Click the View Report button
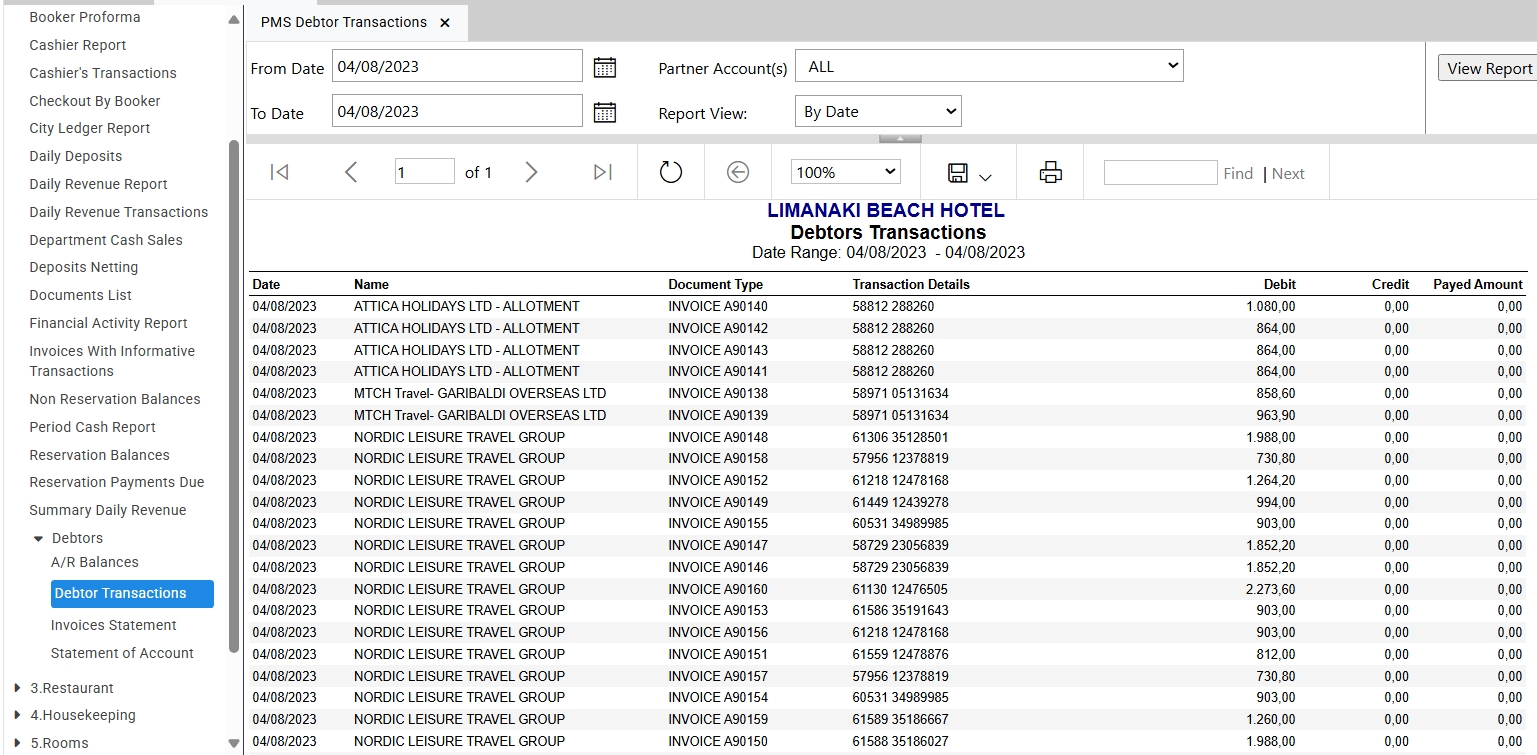The width and height of the screenshot is (1537, 755). 1489,68
